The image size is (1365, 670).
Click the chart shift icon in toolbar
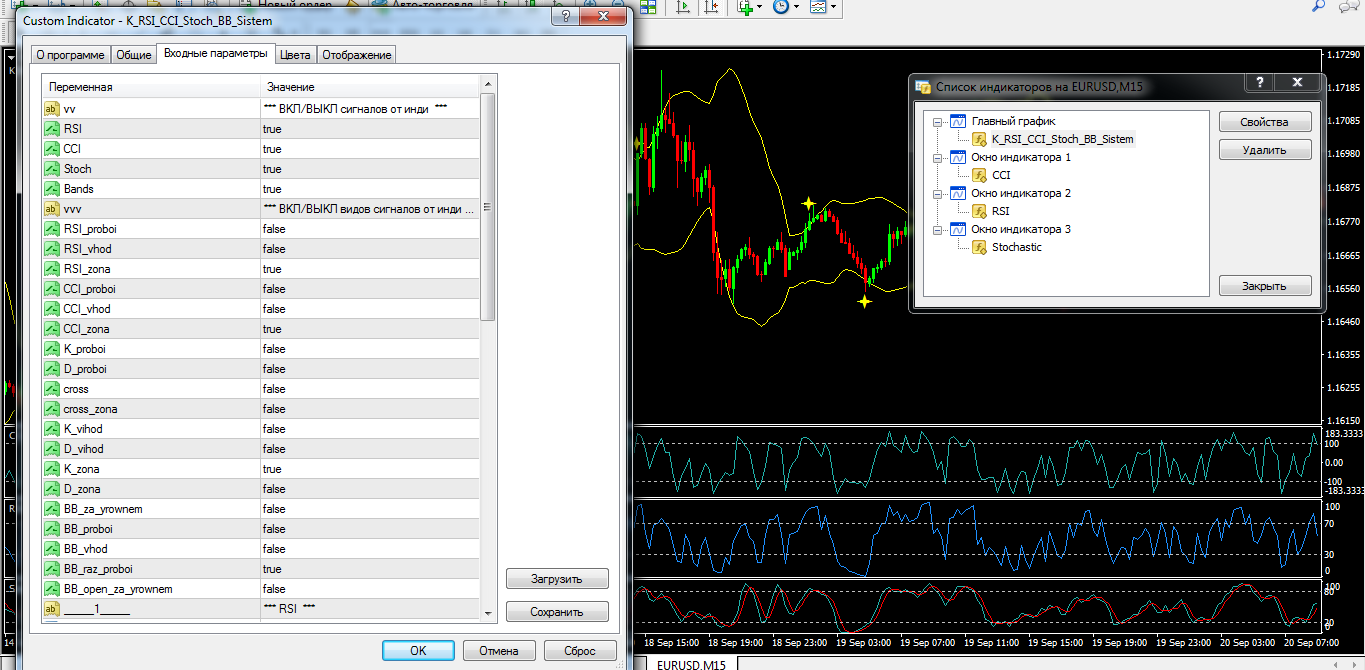tap(711, 7)
